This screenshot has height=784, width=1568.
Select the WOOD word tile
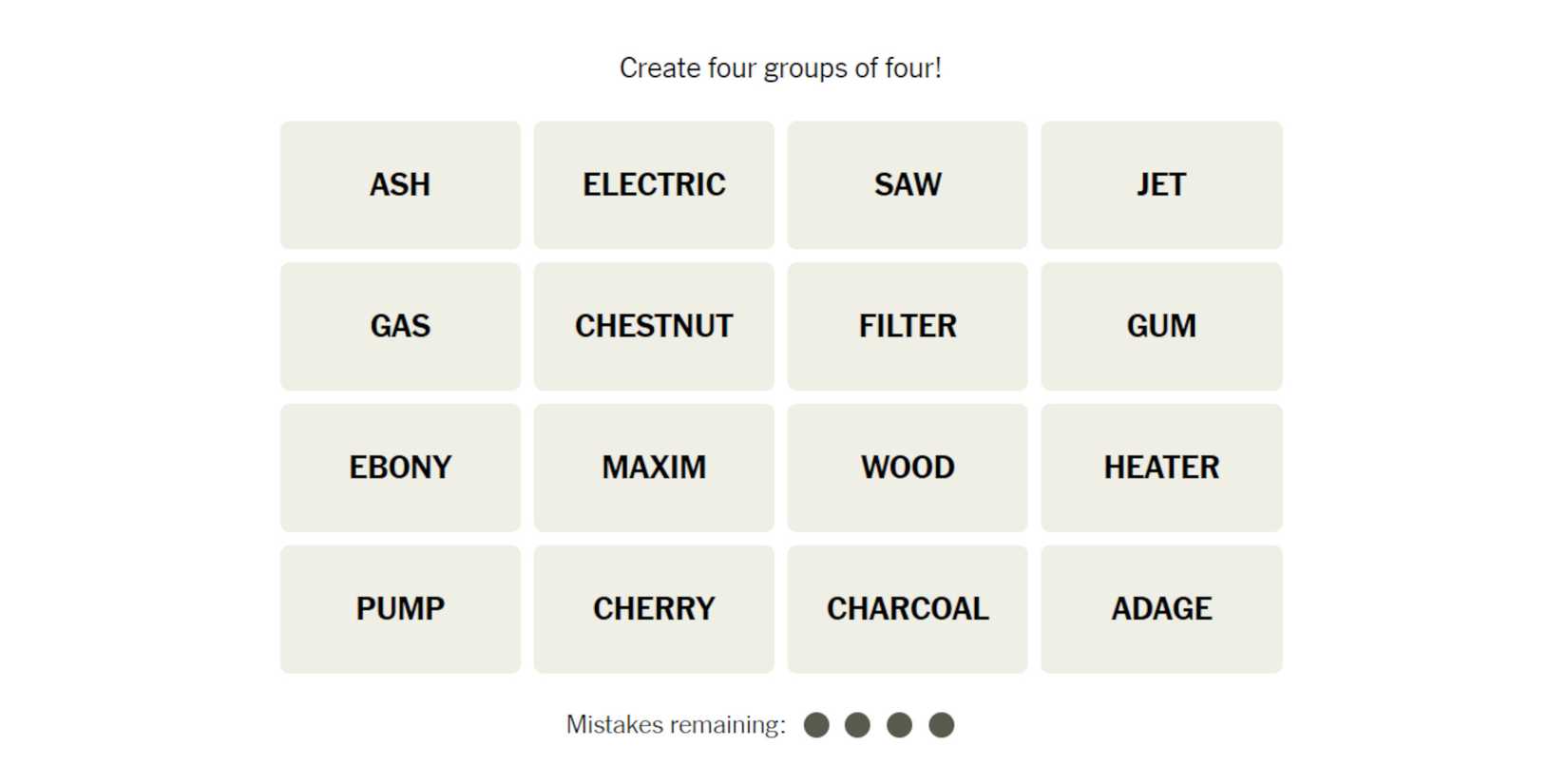(x=908, y=468)
